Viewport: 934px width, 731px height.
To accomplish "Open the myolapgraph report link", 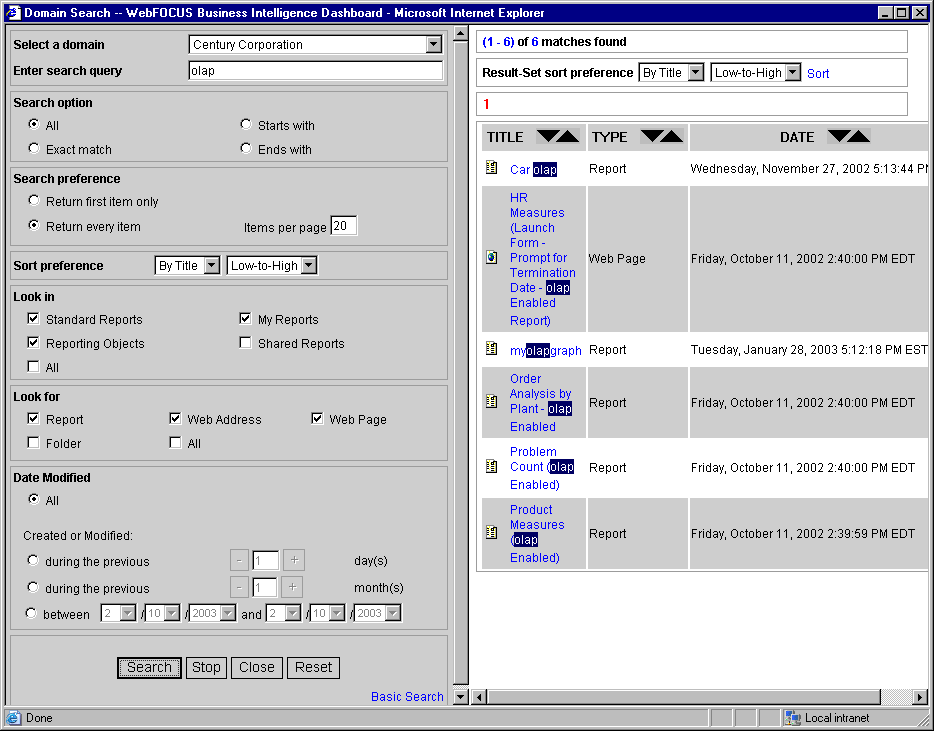I will [x=546, y=351].
